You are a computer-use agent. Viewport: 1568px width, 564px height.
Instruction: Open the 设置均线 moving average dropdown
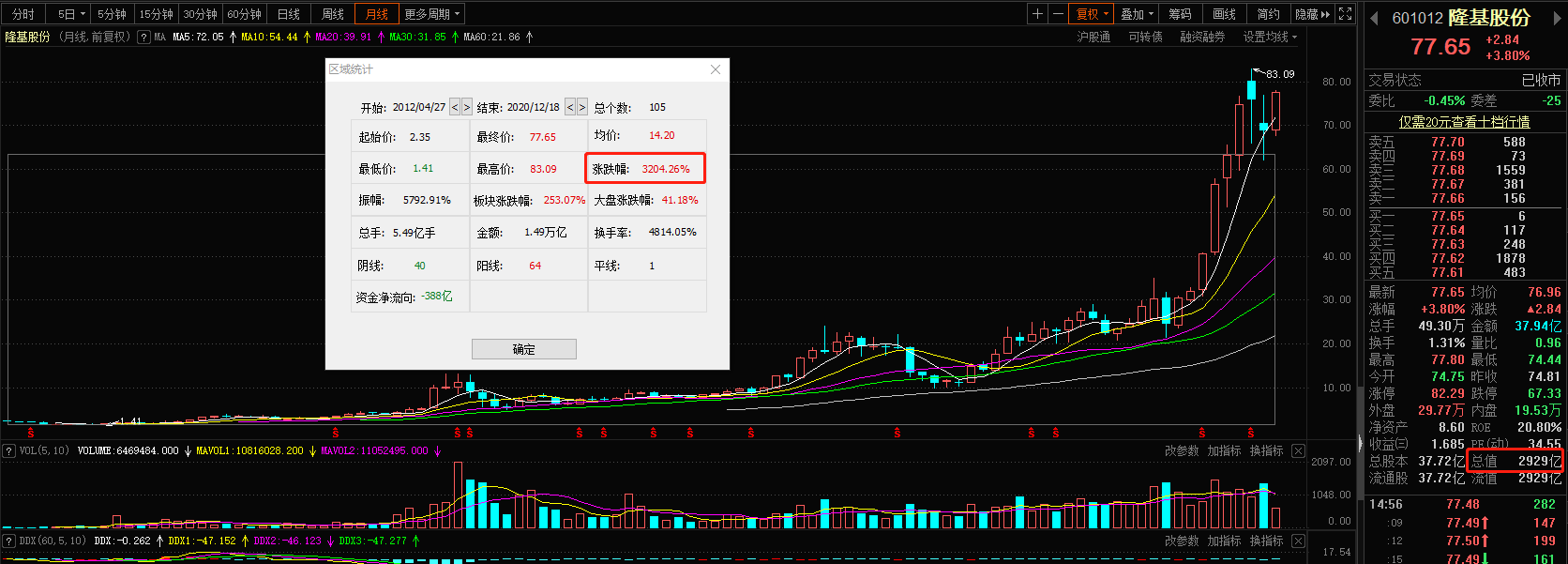(x=1270, y=38)
